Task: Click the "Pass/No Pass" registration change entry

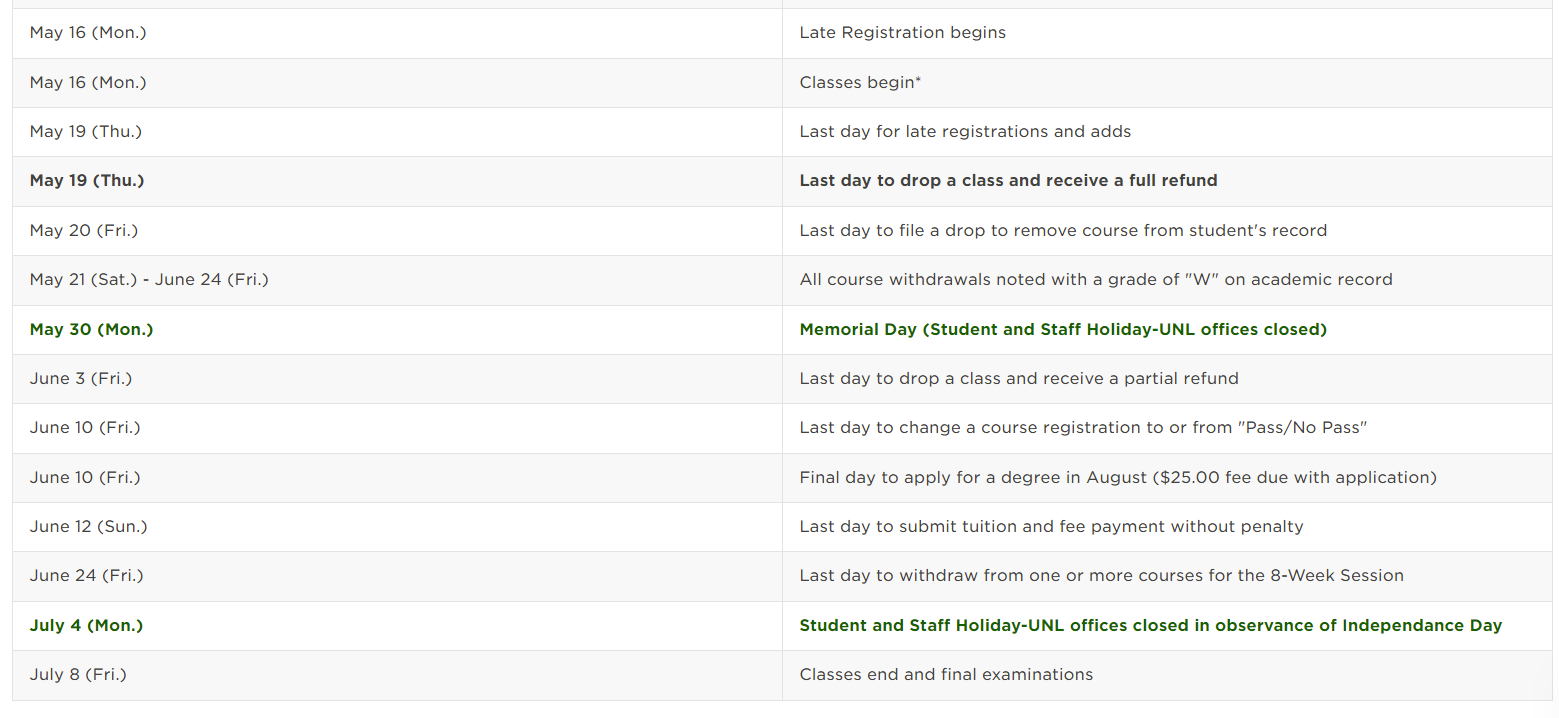Action: pos(1083,428)
